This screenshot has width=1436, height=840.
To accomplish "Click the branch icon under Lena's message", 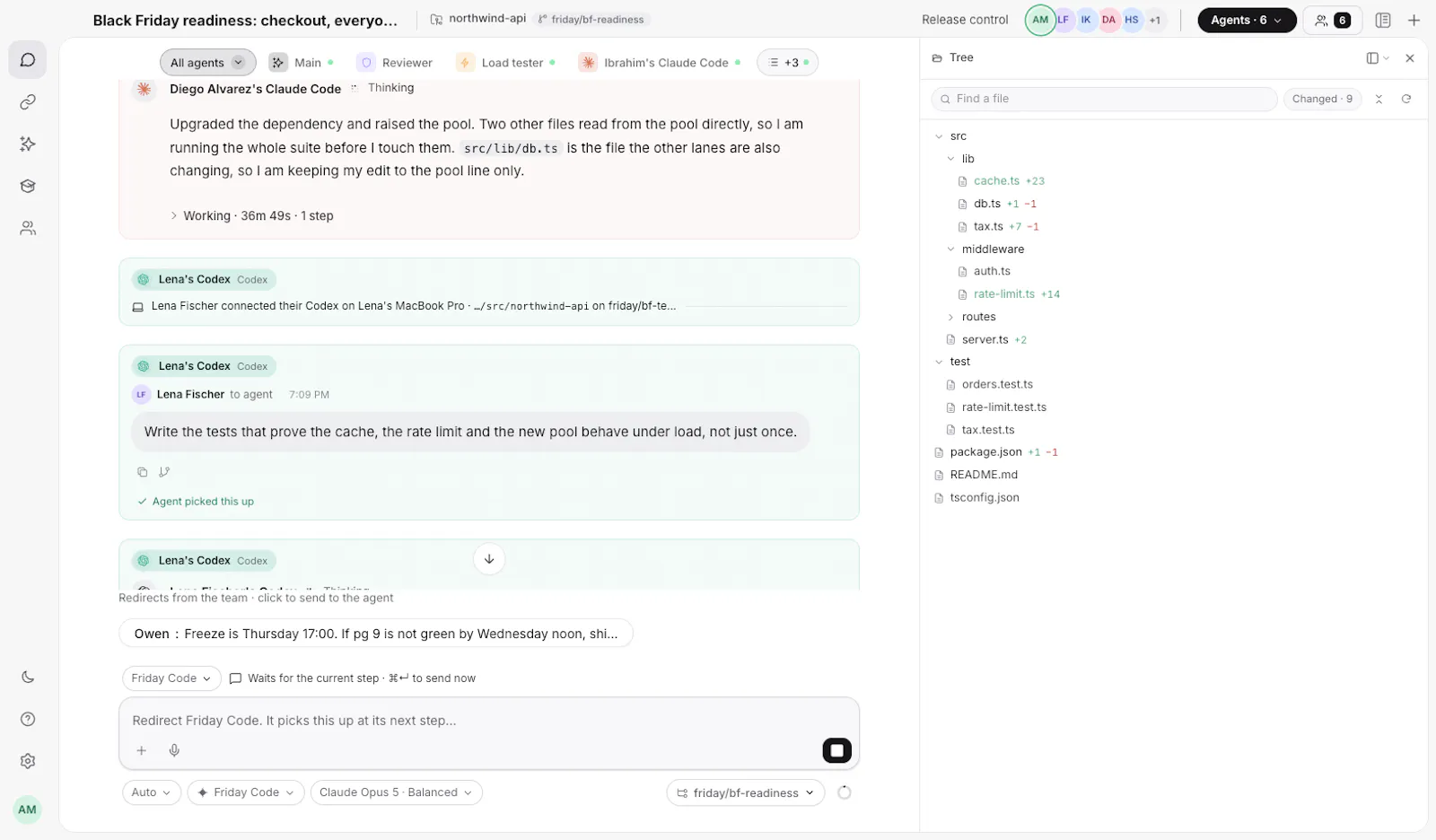I will [164, 472].
